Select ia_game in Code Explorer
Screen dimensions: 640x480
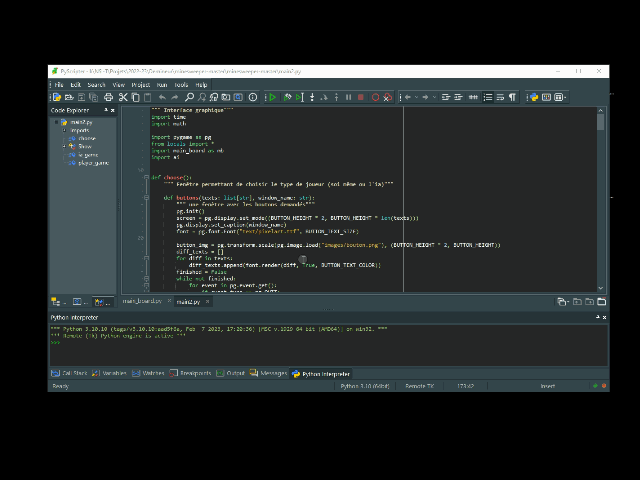(x=88, y=154)
